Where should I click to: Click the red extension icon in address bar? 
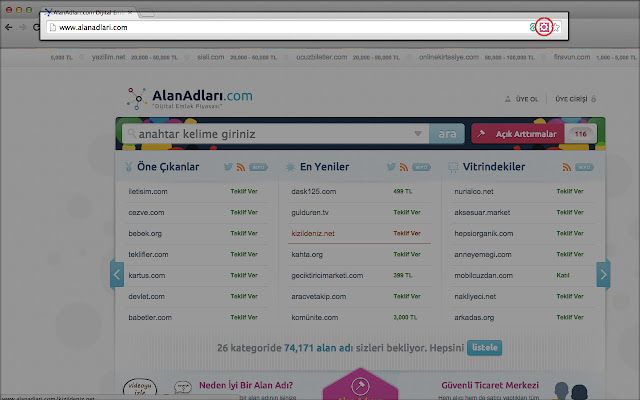[544, 27]
